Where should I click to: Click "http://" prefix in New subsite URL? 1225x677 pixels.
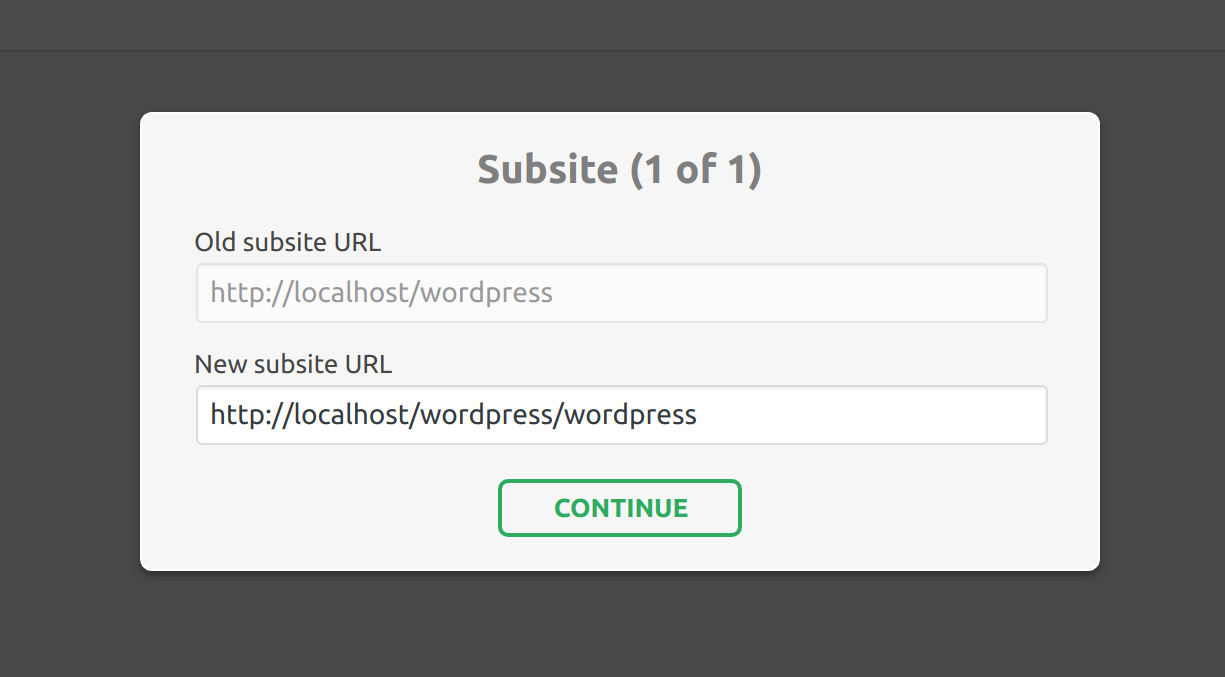coord(250,414)
